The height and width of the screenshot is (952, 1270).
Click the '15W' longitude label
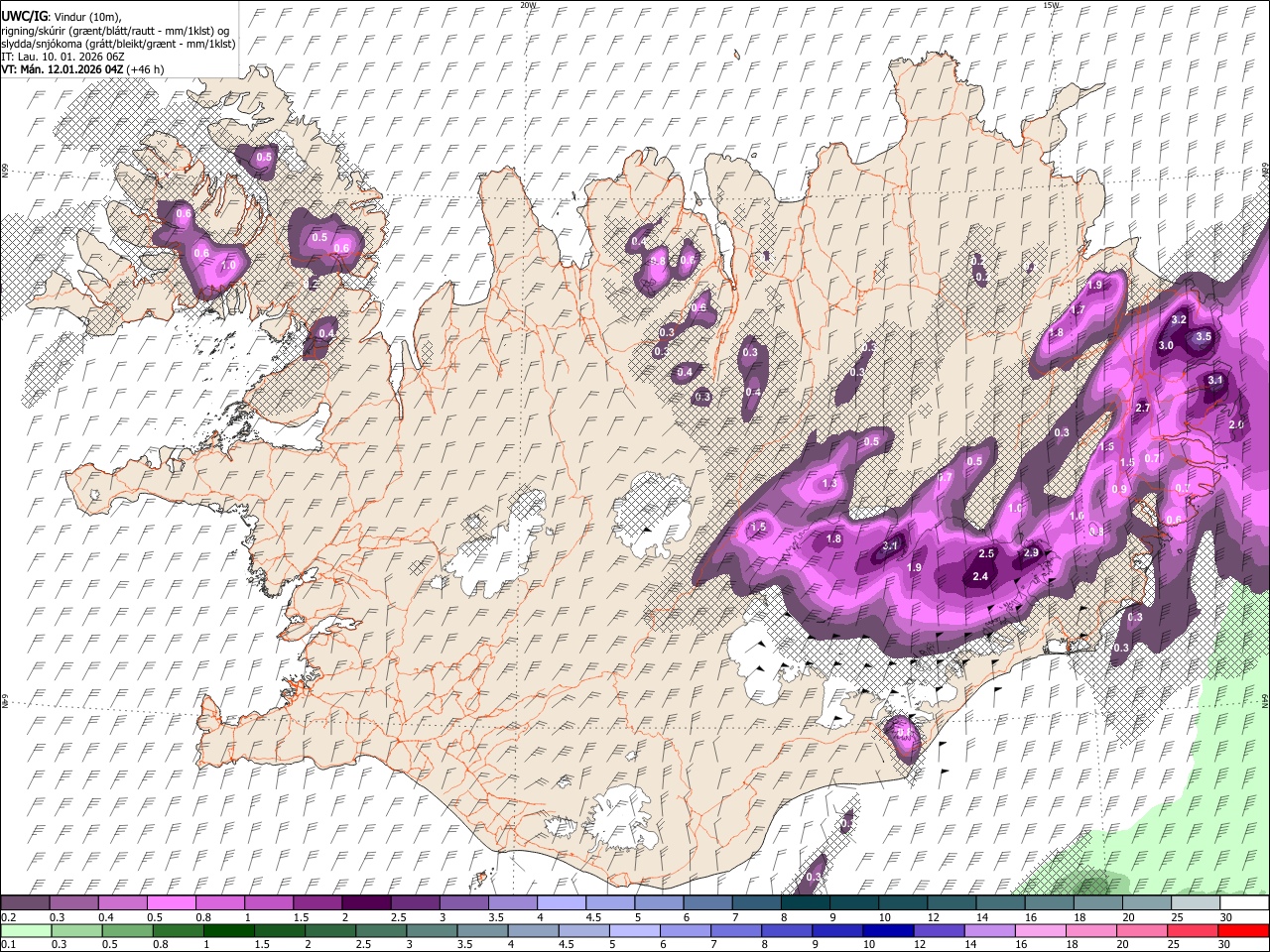(1051, 5)
